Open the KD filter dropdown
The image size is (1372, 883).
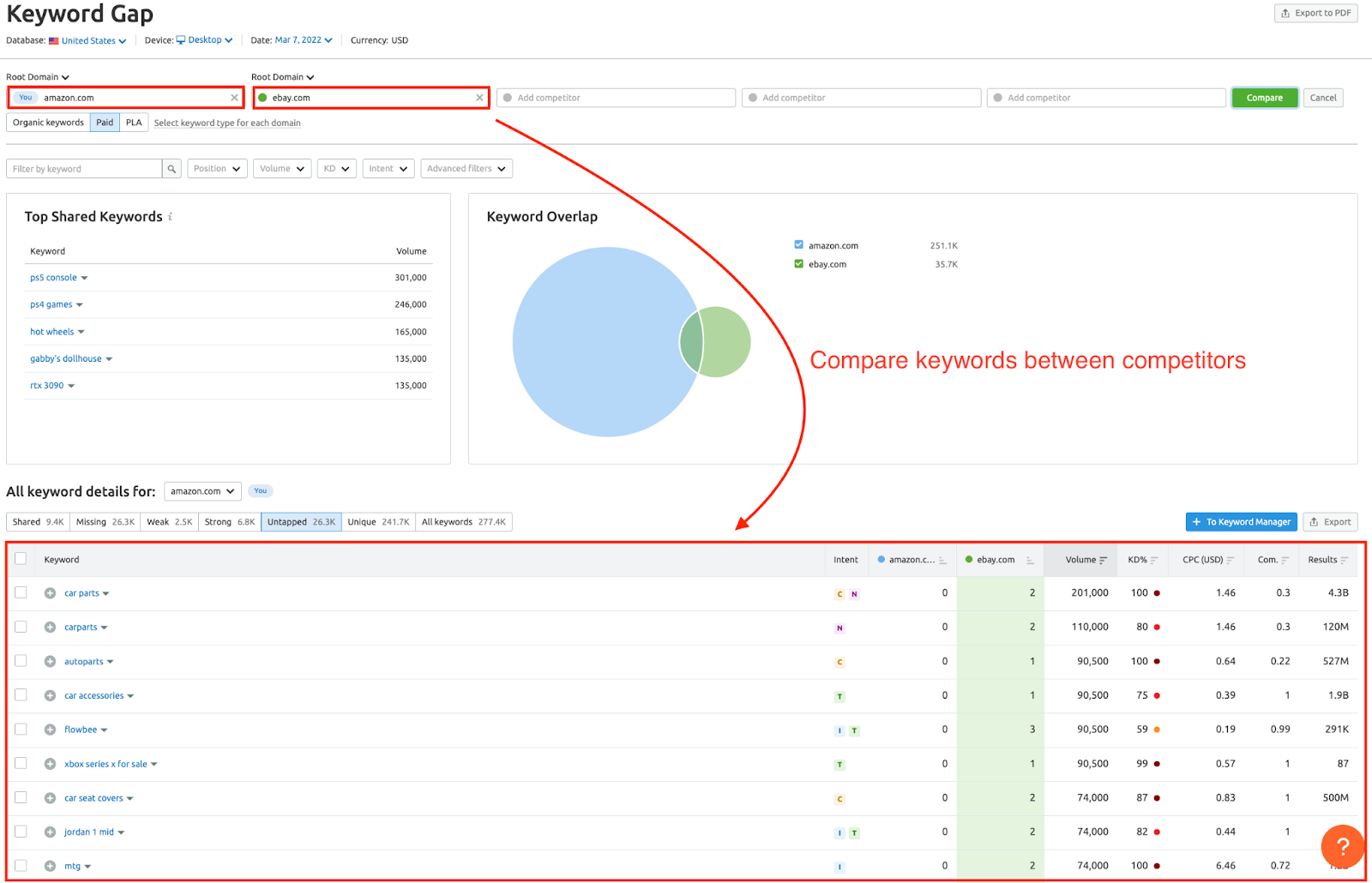click(x=337, y=169)
